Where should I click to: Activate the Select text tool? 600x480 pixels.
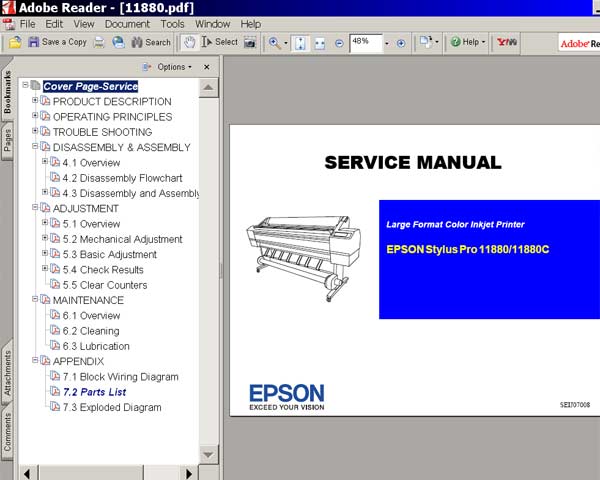coord(220,42)
